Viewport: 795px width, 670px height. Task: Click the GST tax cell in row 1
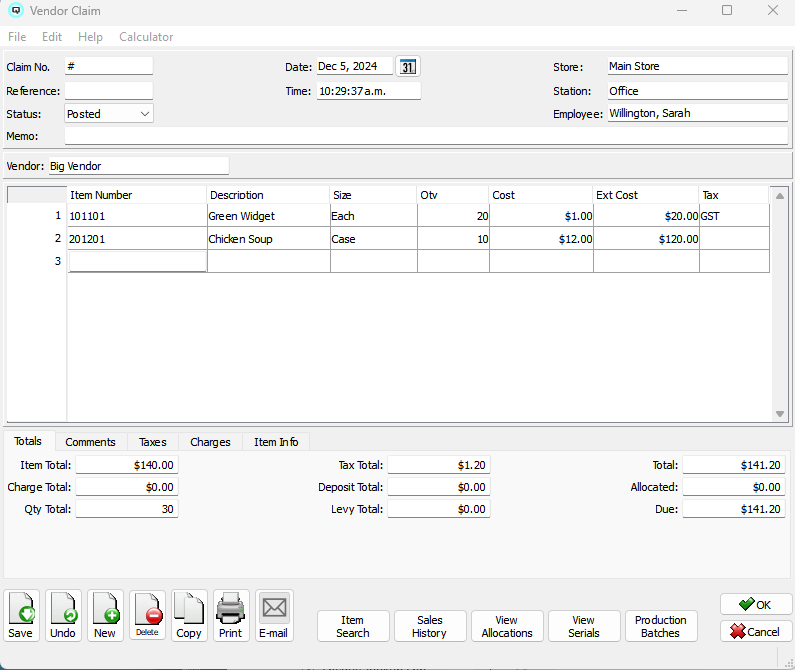coord(734,216)
